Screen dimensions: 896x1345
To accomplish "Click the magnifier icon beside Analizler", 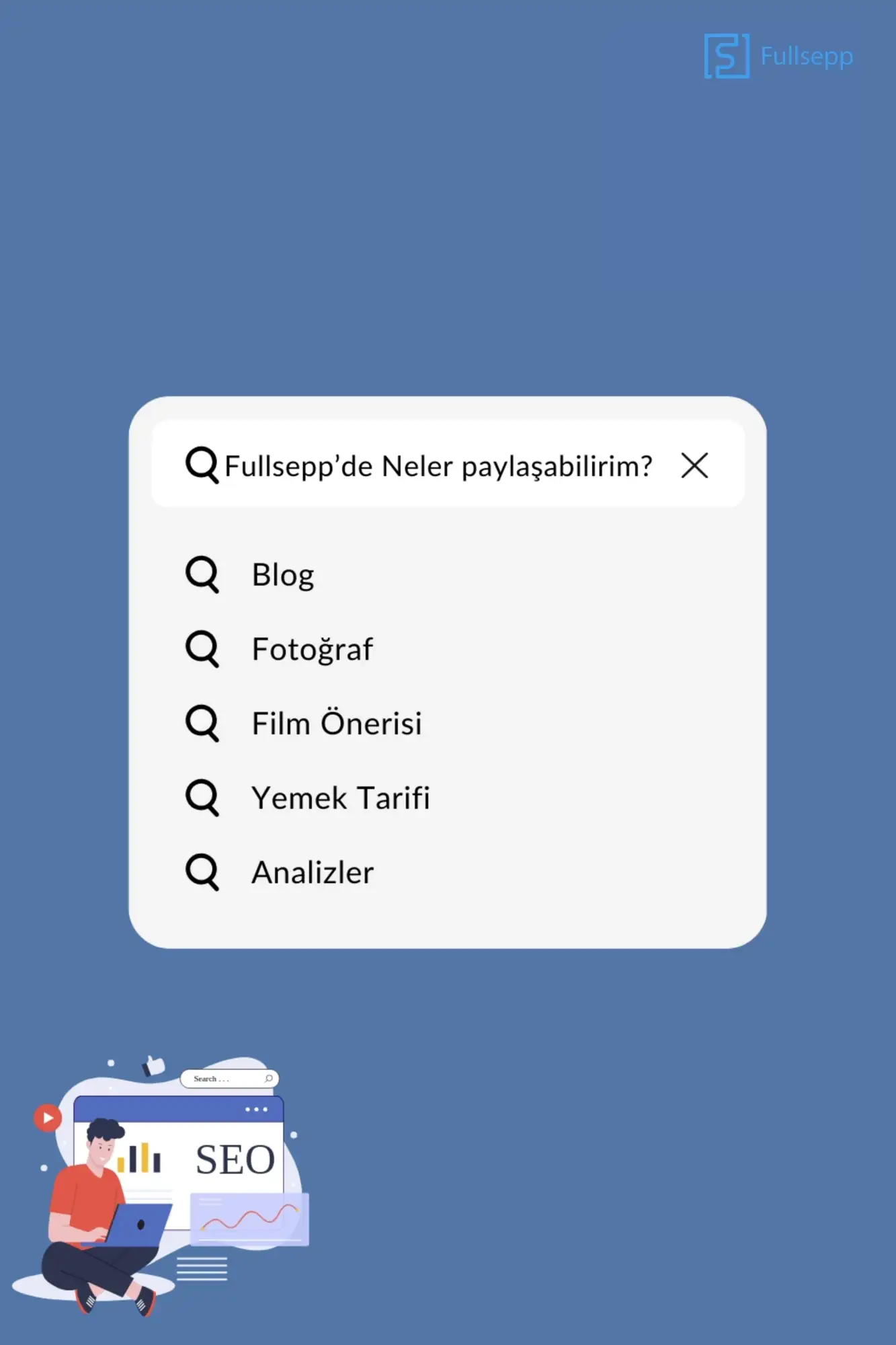I will click(202, 872).
